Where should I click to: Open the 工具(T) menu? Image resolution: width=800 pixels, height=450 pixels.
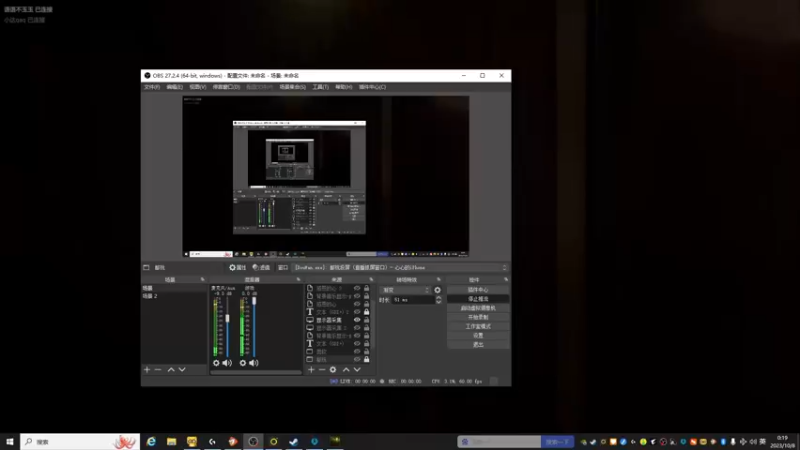click(x=320, y=87)
